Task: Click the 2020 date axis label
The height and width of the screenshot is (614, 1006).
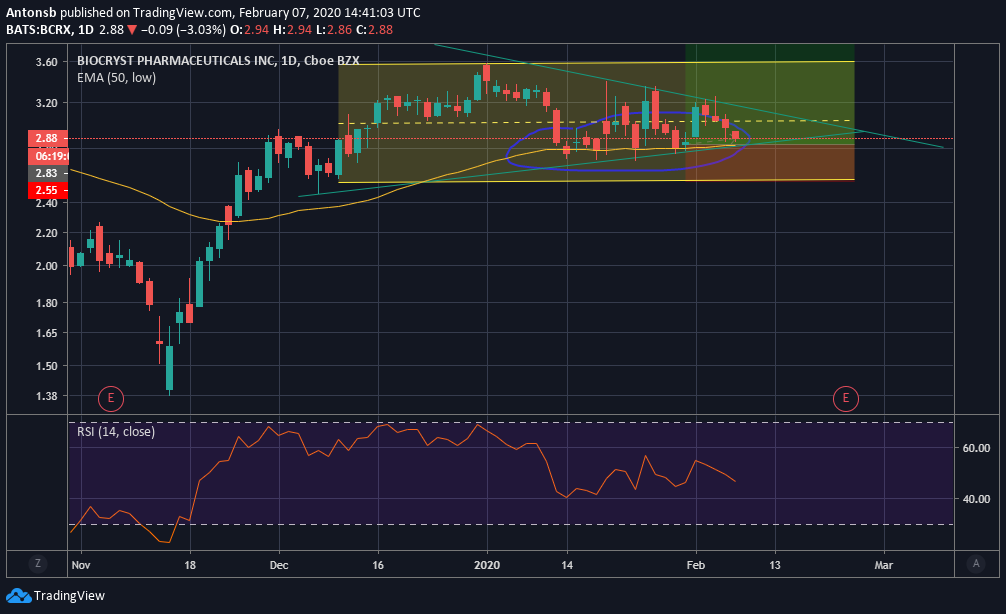Action: tap(486, 565)
